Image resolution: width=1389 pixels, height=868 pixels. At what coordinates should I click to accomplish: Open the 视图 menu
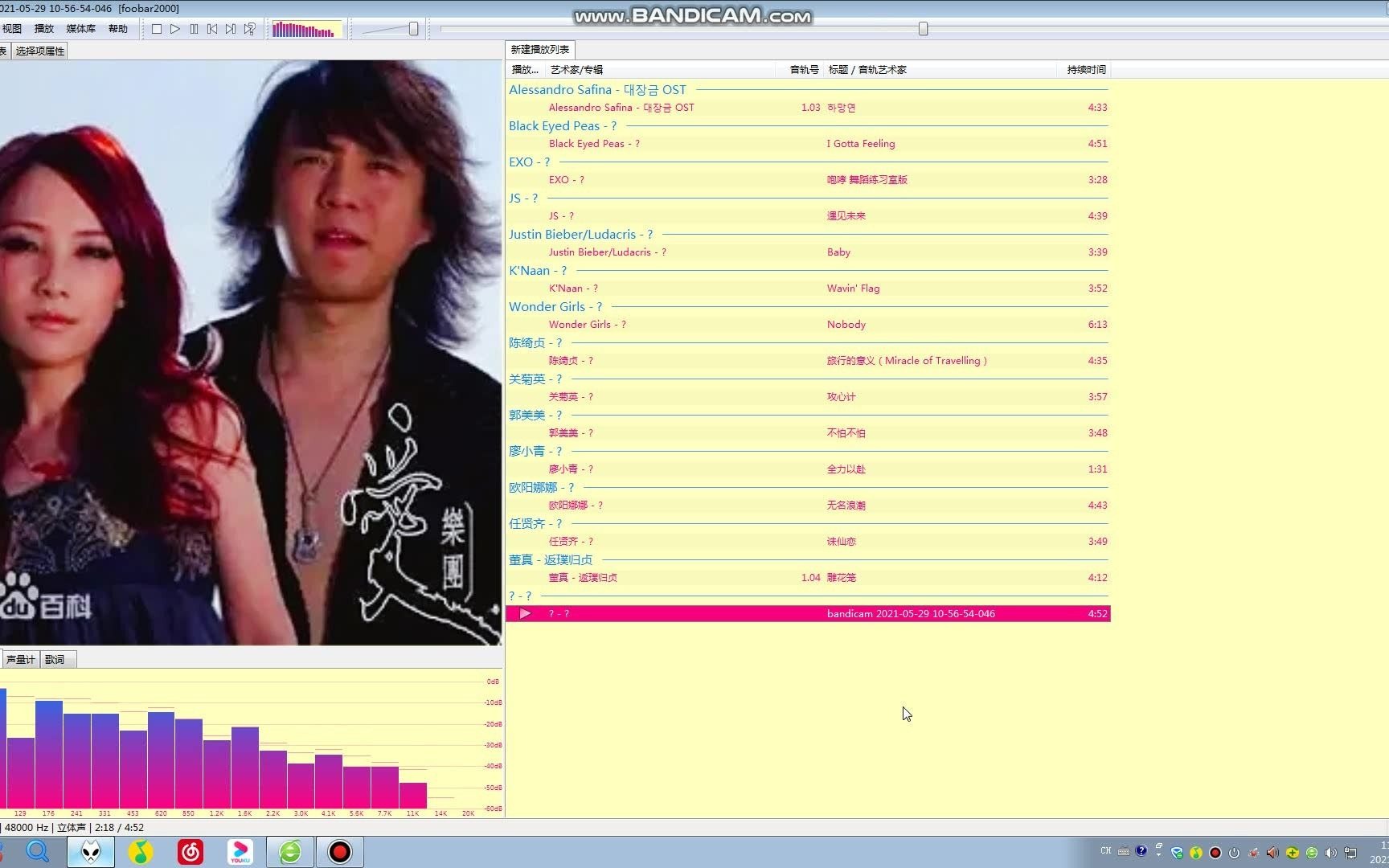12,29
